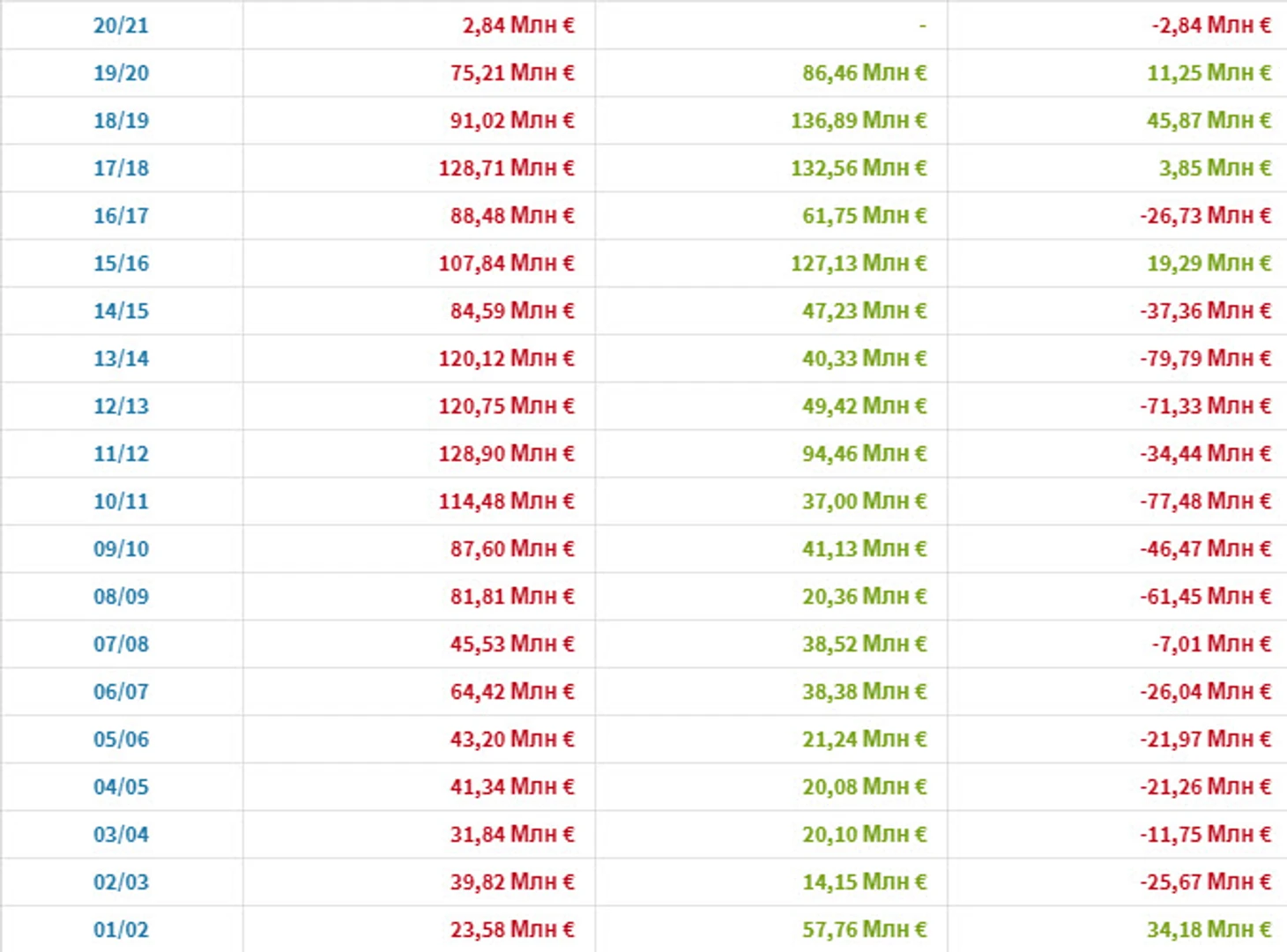Open the 14/15 season link
This screenshot has height=952, width=1287.
tap(121, 311)
